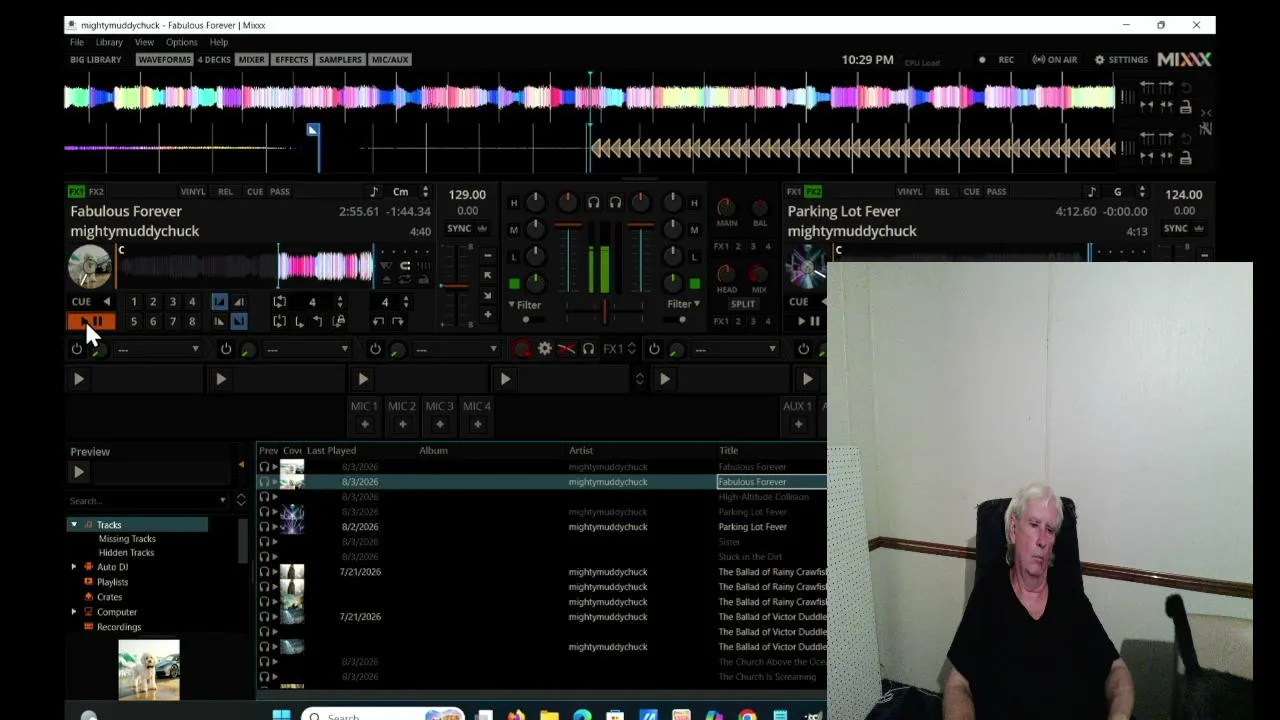1280x720 pixels.
Task: Trigger hotcue 6 on Deck 1
Action: click(153, 321)
